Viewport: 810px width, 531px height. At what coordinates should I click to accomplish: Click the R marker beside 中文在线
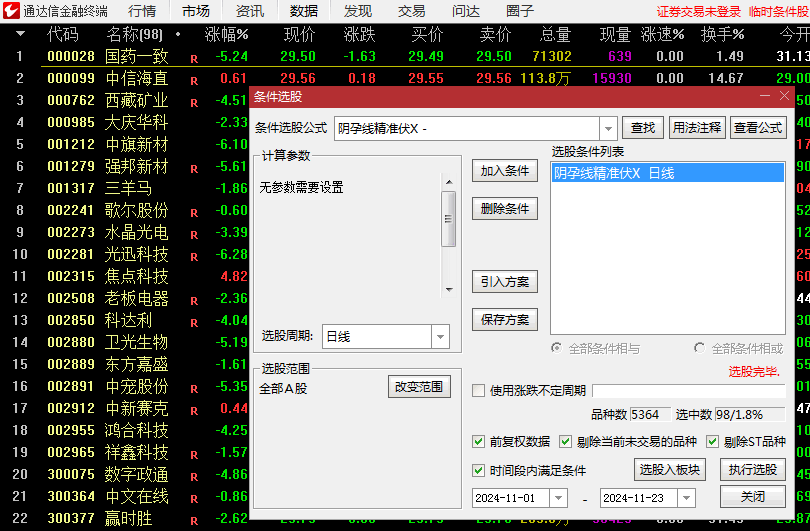[194, 499]
